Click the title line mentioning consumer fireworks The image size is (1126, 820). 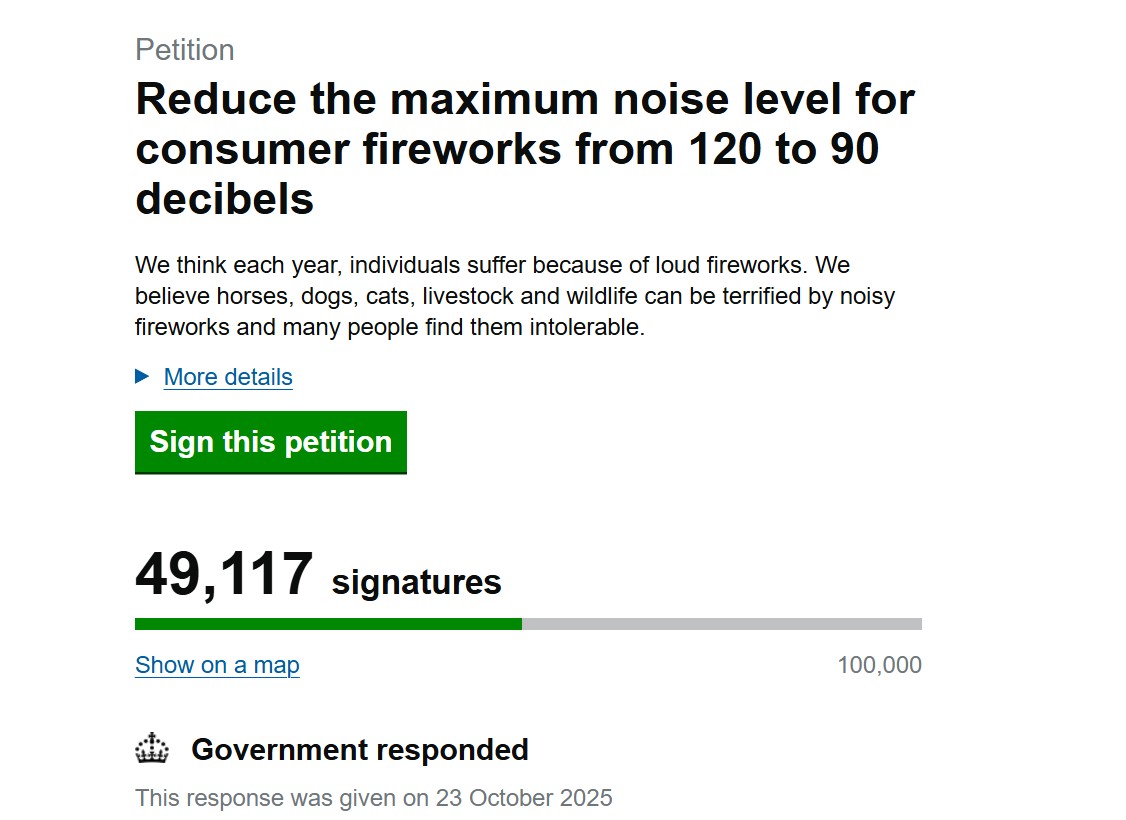point(507,149)
